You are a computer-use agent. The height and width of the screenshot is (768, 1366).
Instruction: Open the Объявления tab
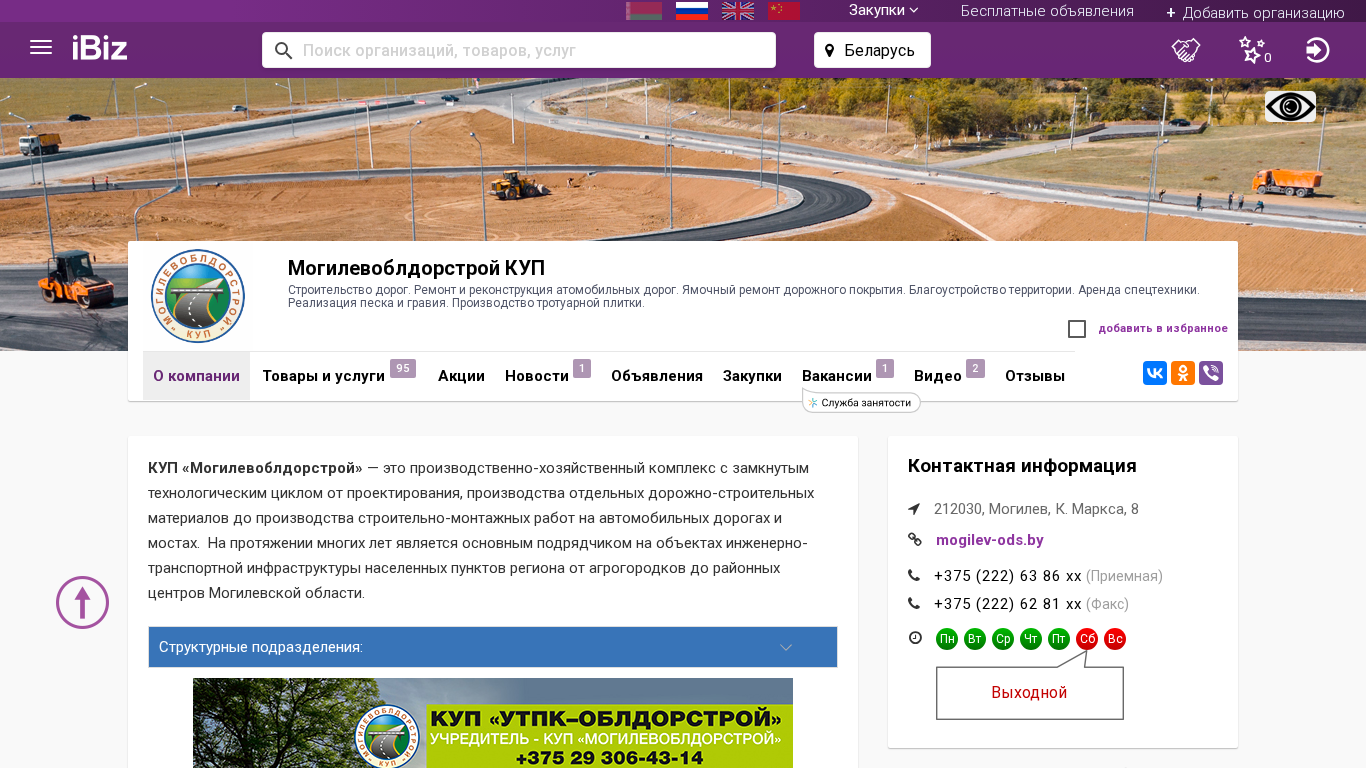[657, 376]
